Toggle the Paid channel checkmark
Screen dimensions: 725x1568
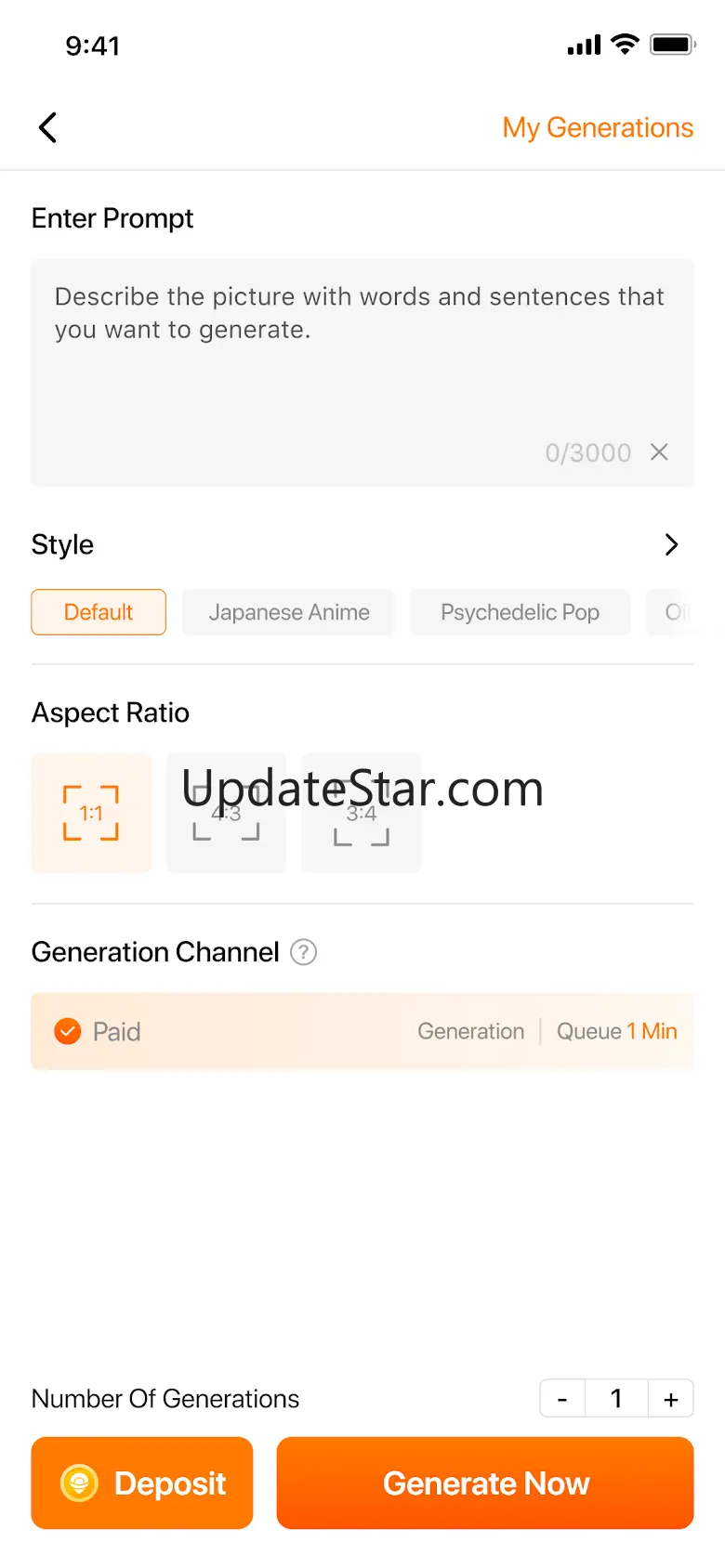(x=68, y=1031)
